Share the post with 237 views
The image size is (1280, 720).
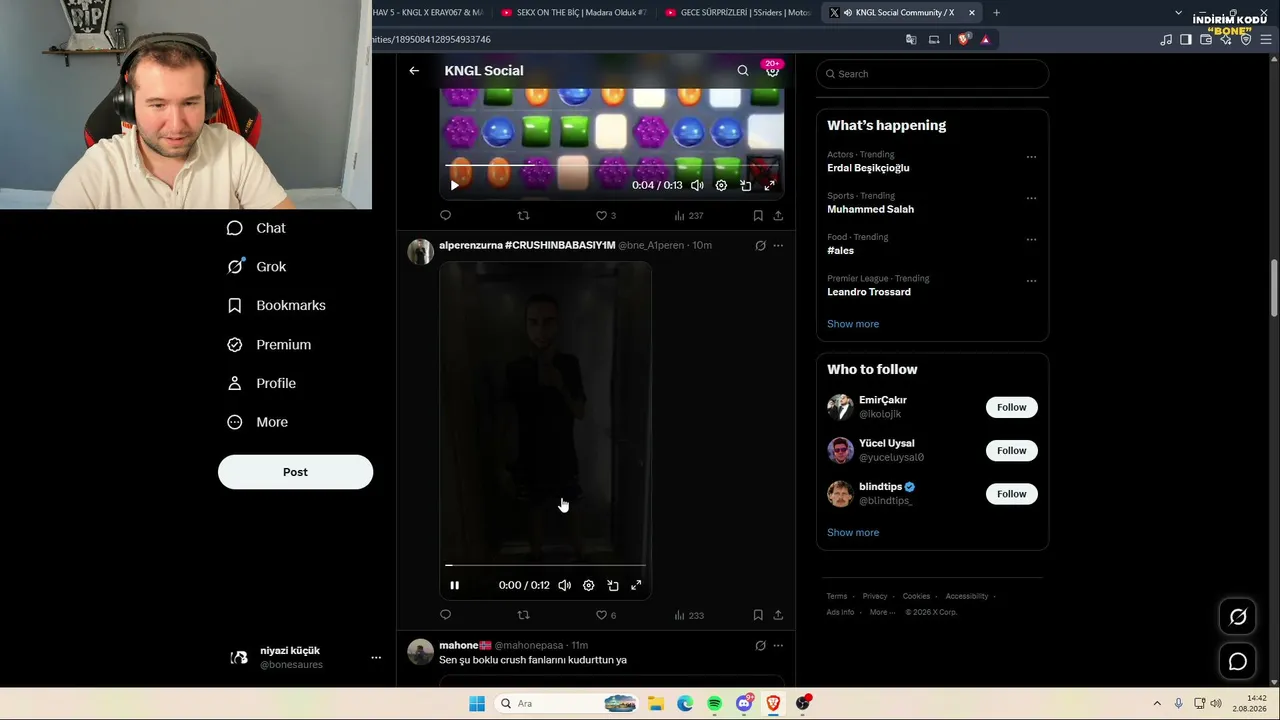point(778,215)
